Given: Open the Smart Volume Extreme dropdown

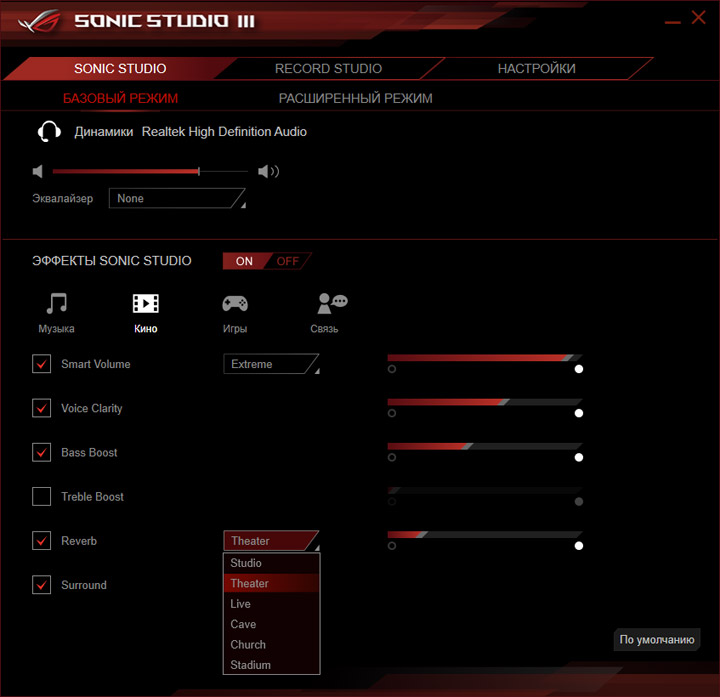Looking at the screenshot, I should 271,364.
